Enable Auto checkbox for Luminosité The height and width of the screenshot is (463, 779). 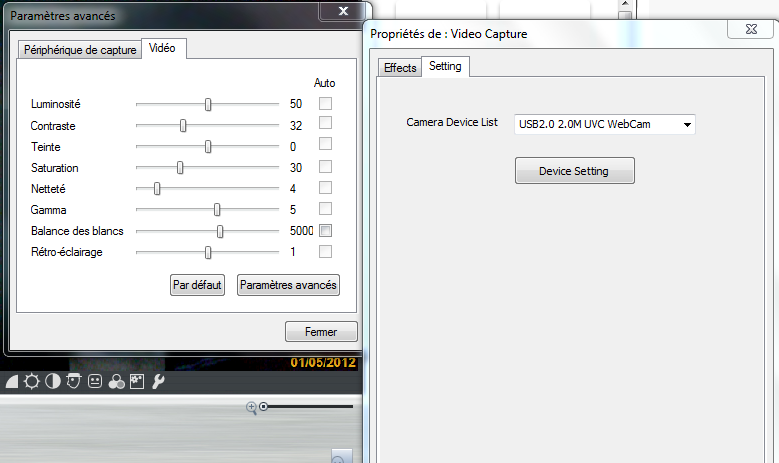tap(325, 103)
